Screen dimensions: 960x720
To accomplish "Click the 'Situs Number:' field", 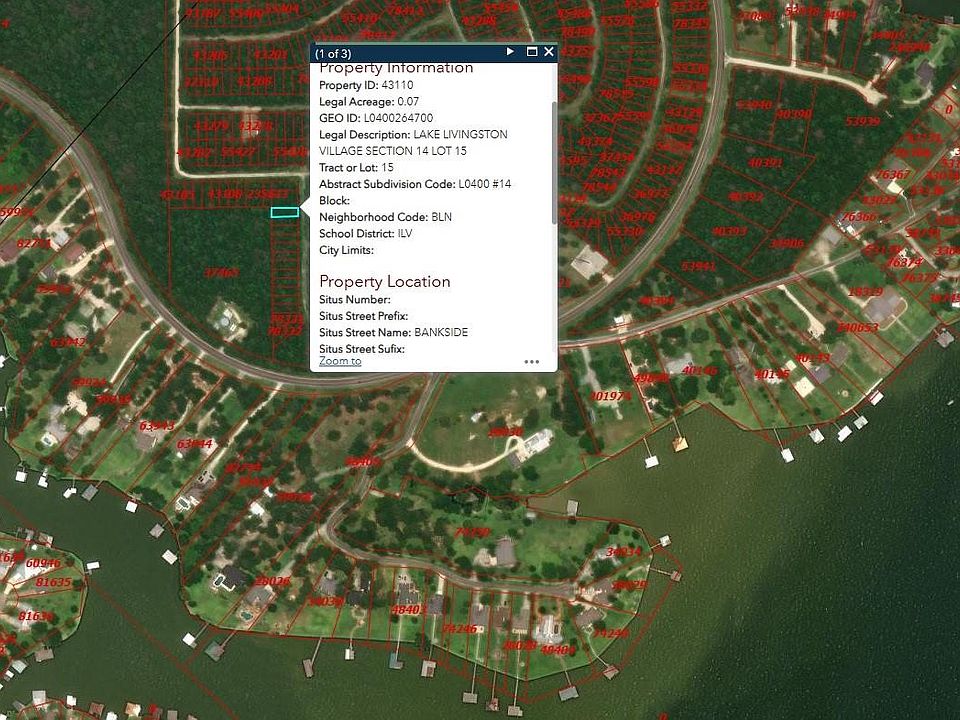I will (355, 300).
